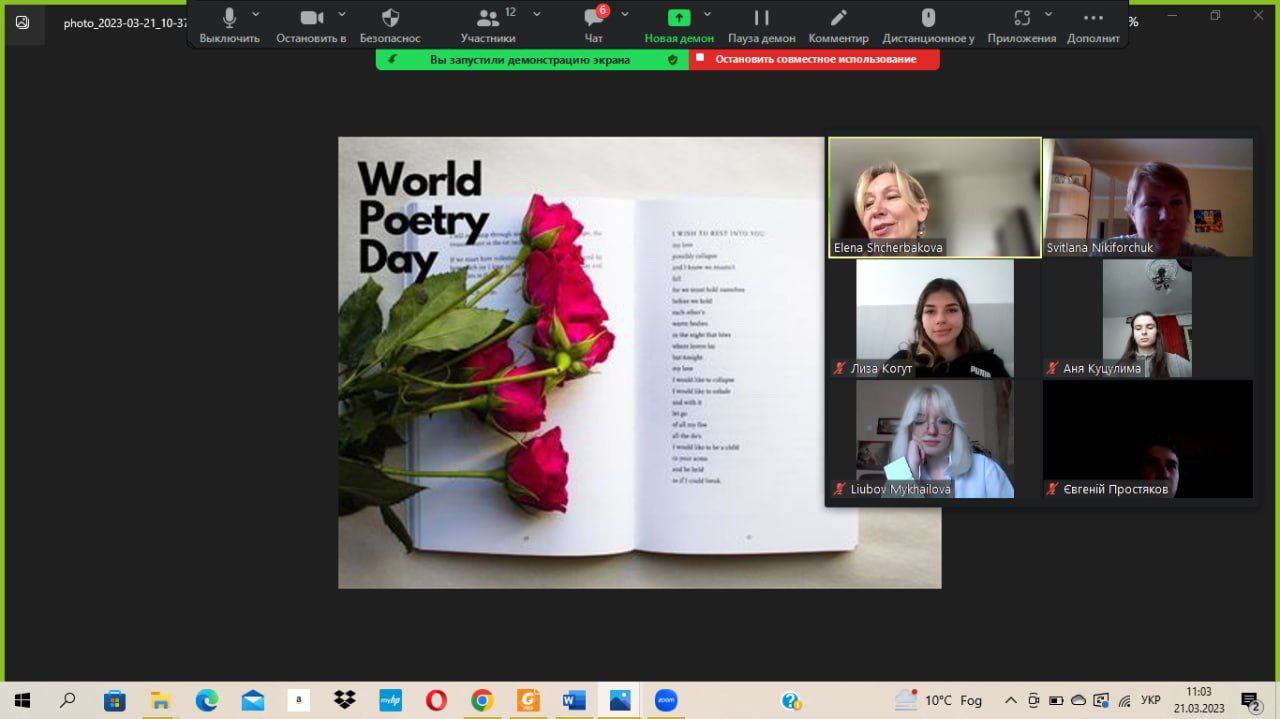This screenshot has width=1280, height=719.
Task: Open the Chat with unread messages
Action: [594, 24]
